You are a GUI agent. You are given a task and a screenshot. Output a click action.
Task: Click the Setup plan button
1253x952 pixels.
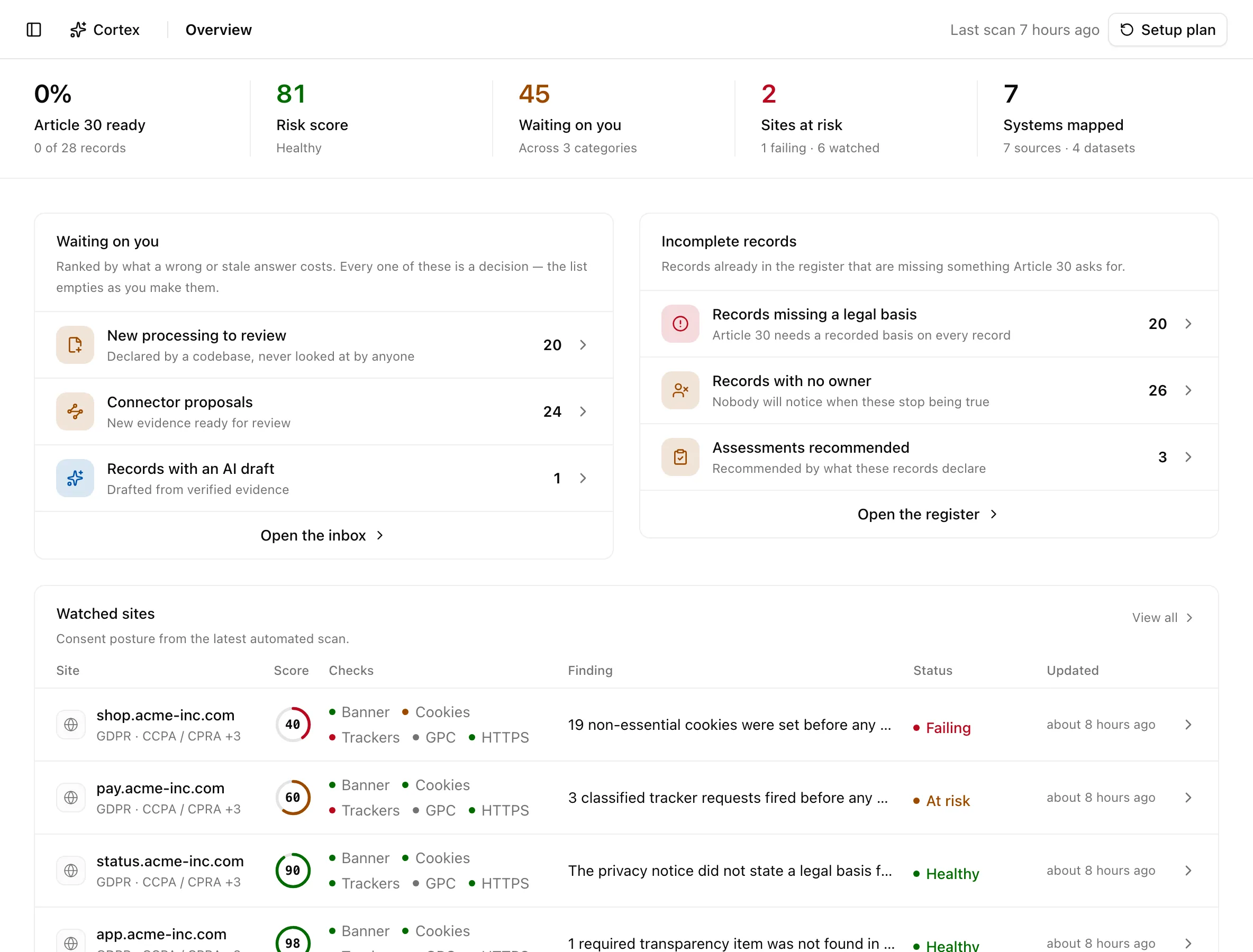point(1167,30)
